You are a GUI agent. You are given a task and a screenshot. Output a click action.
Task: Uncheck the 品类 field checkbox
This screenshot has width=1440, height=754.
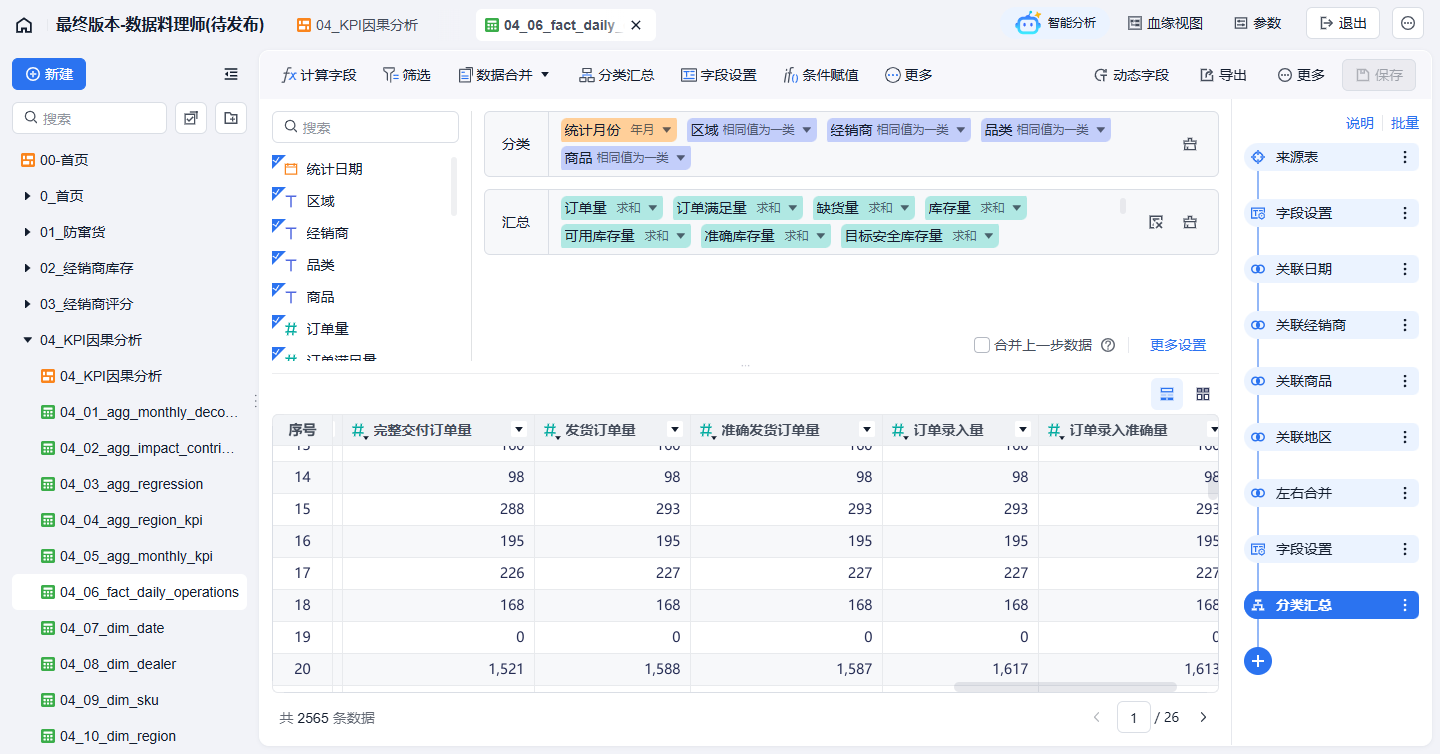[x=279, y=259]
